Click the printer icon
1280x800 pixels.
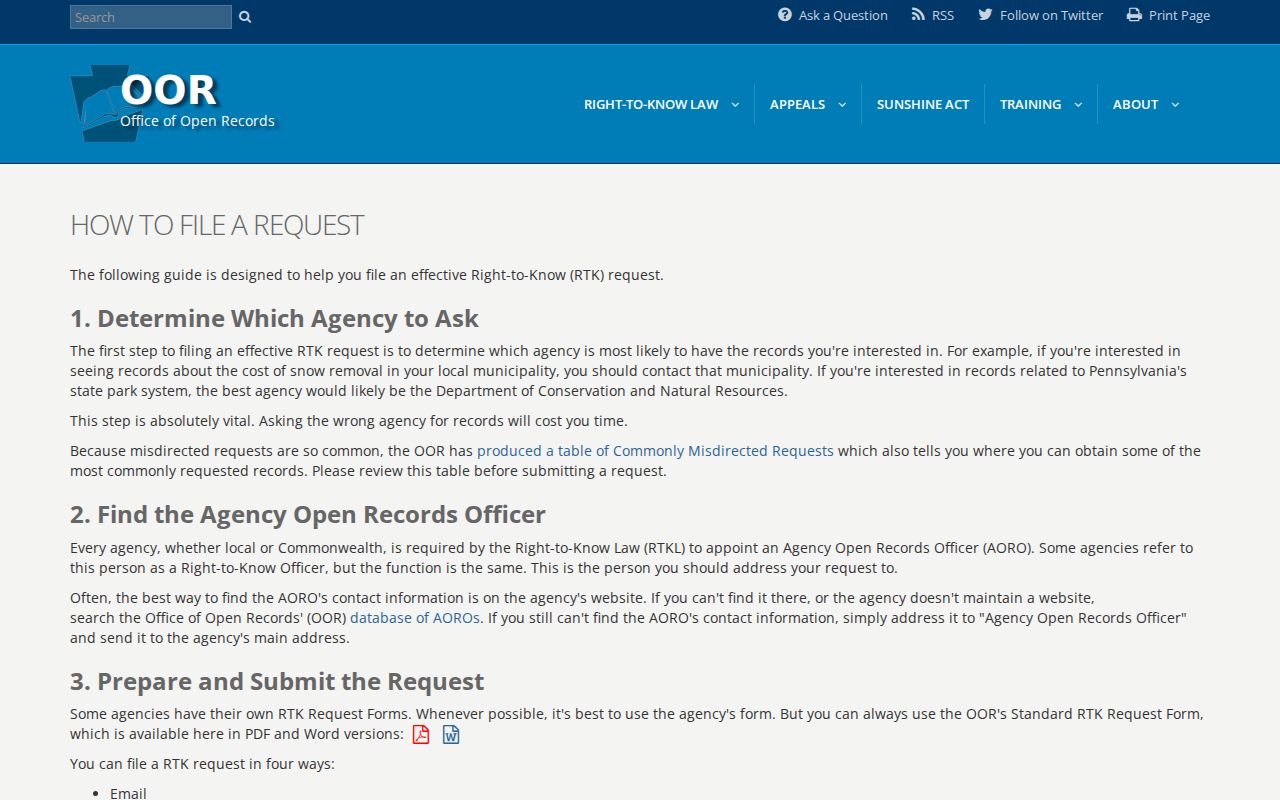coord(1134,15)
